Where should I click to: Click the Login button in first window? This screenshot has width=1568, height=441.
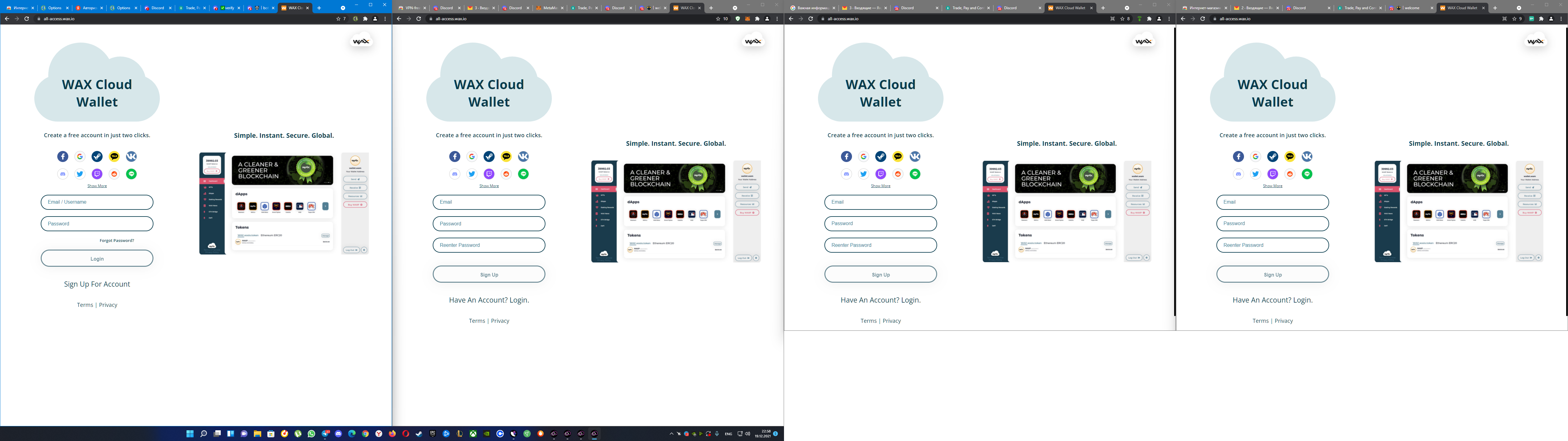point(97,258)
